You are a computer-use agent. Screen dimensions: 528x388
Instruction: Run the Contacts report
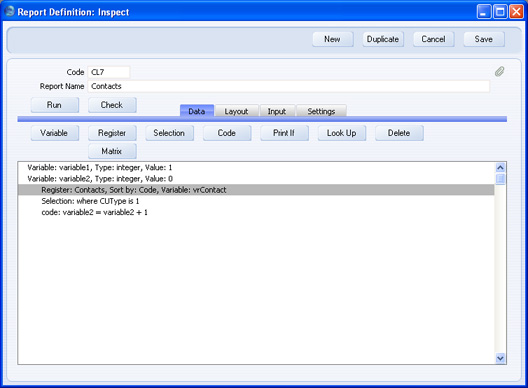coord(55,105)
